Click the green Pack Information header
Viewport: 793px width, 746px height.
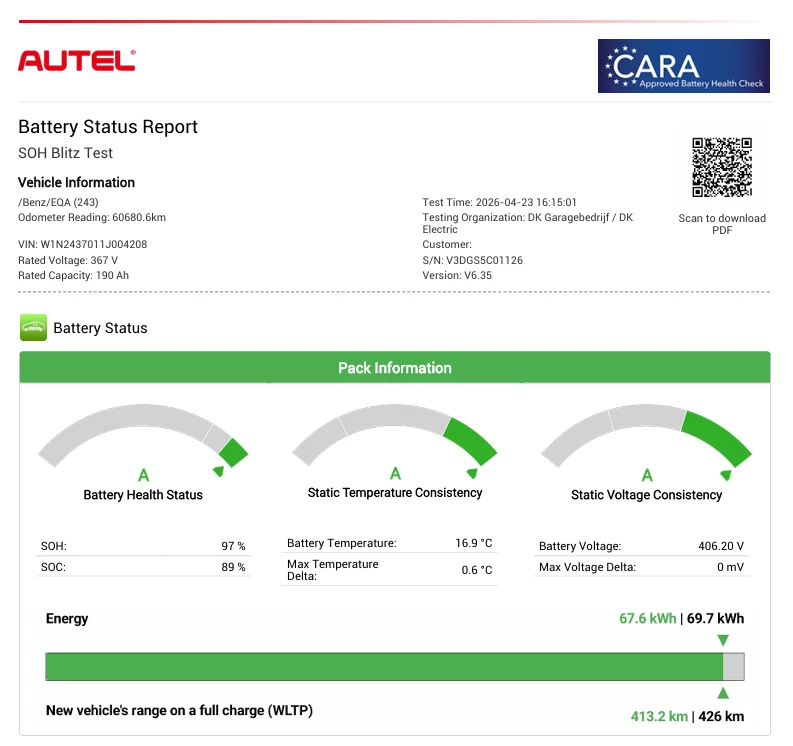click(395, 368)
